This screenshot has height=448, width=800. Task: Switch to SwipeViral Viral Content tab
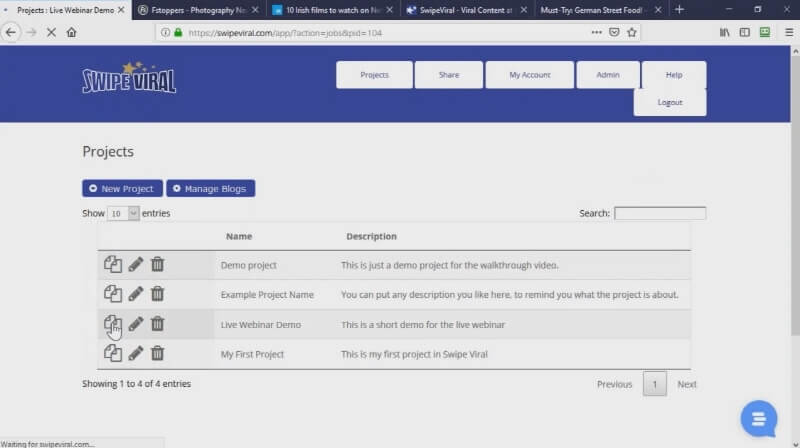pos(467,10)
